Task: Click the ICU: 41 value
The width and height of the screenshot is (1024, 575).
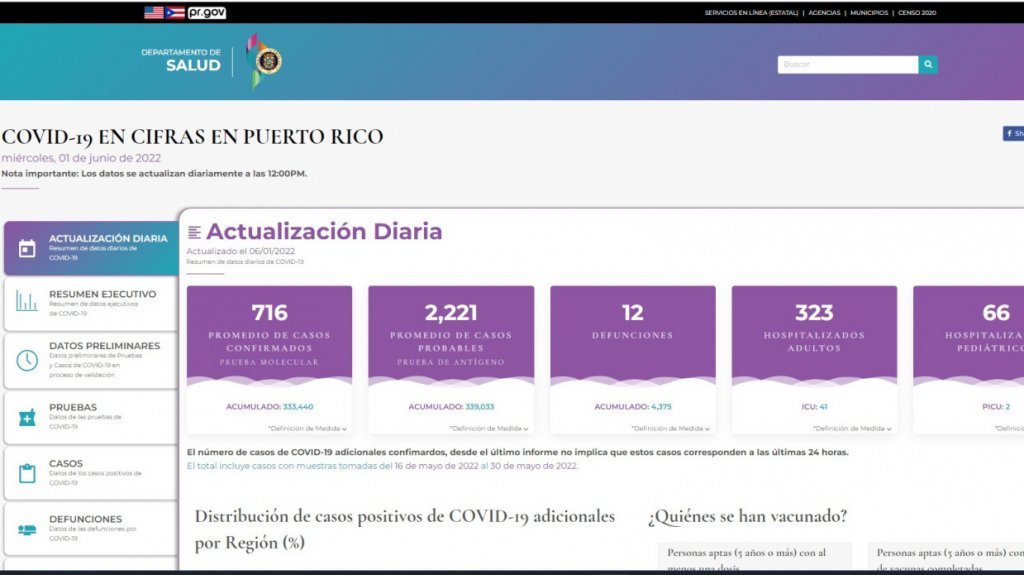Action: click(814, 406)
